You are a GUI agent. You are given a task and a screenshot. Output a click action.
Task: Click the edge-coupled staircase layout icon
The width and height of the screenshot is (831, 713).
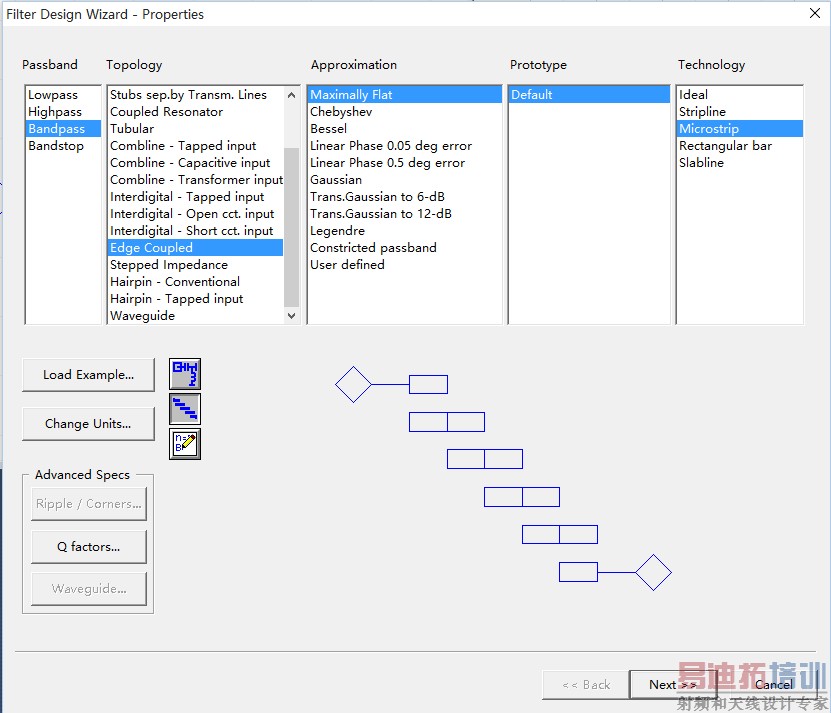185,409
